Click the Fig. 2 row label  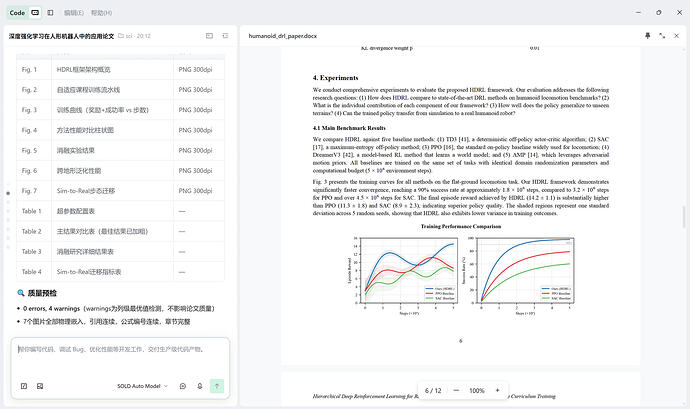pyautogui.click(x=29, y=90)
